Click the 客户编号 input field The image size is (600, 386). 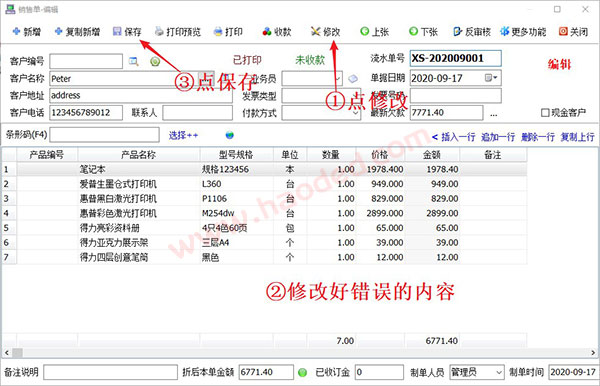(86, 61)
